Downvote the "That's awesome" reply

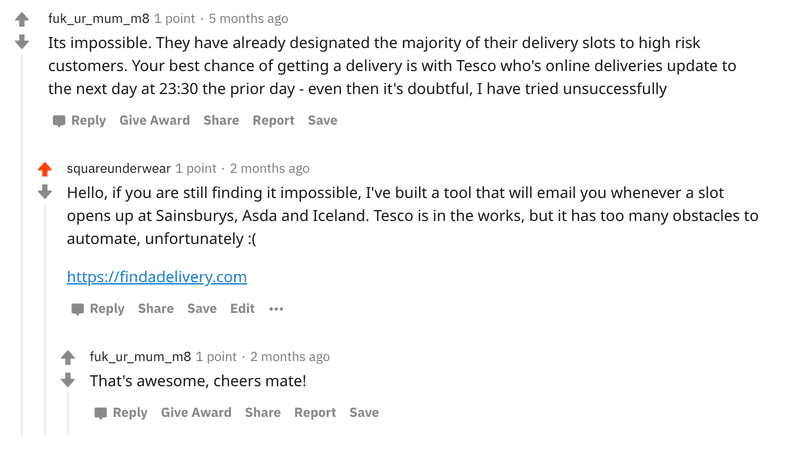coord(68,380)
